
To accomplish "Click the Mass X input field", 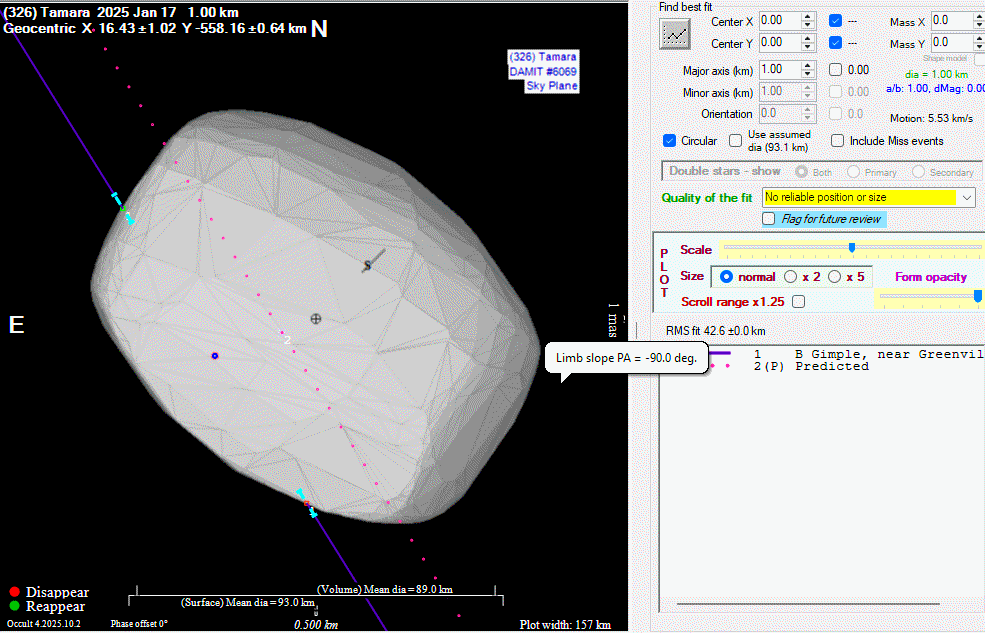I will click(950, 21).
